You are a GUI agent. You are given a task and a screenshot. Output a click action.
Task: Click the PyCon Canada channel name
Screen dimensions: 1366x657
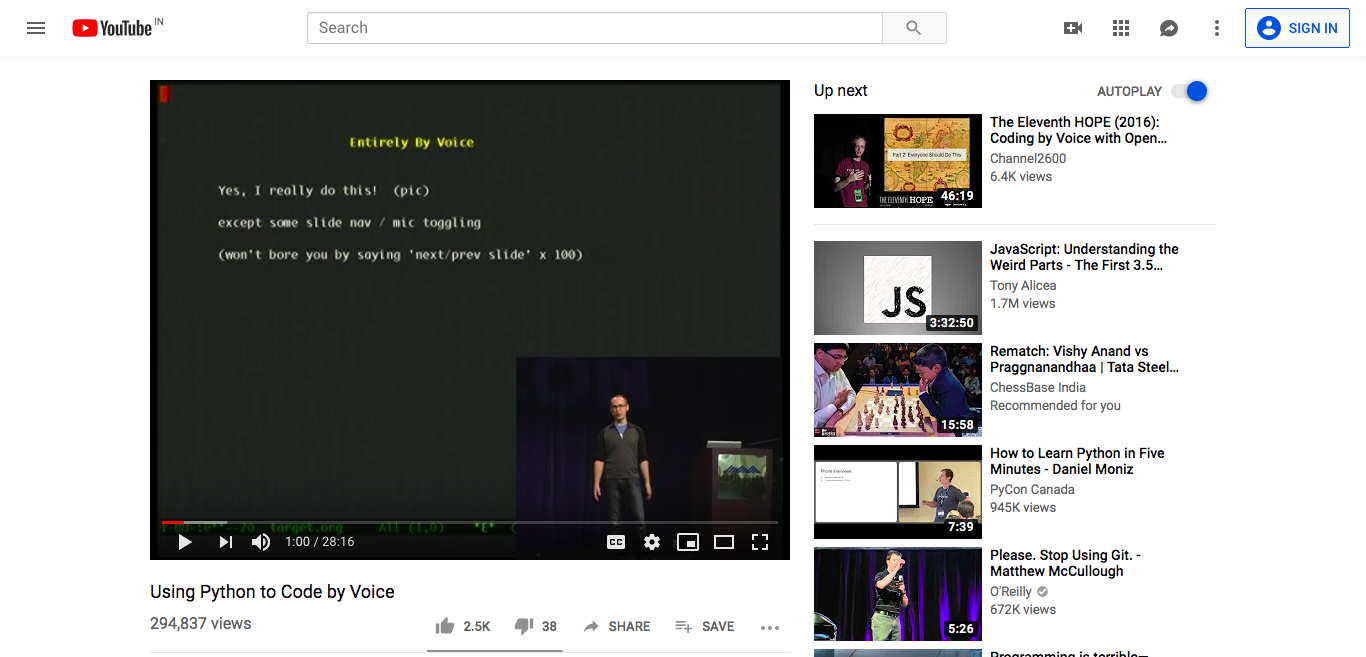pyautogui.click(x=1032, y=490)
